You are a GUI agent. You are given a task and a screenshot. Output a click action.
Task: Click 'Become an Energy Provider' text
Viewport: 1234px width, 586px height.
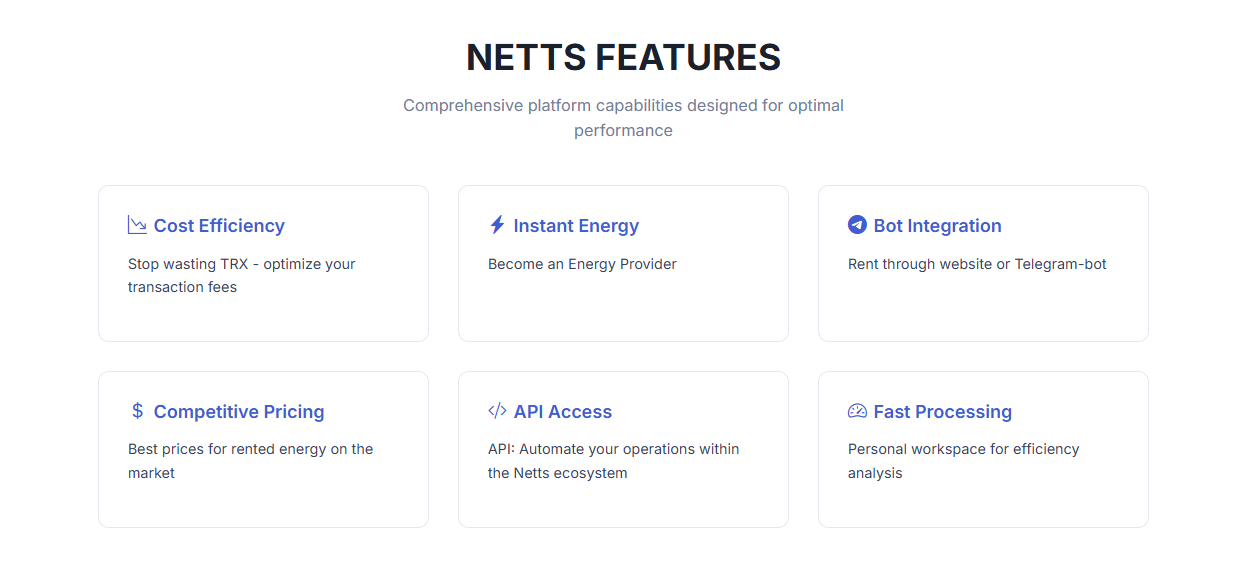coord(582,264)
